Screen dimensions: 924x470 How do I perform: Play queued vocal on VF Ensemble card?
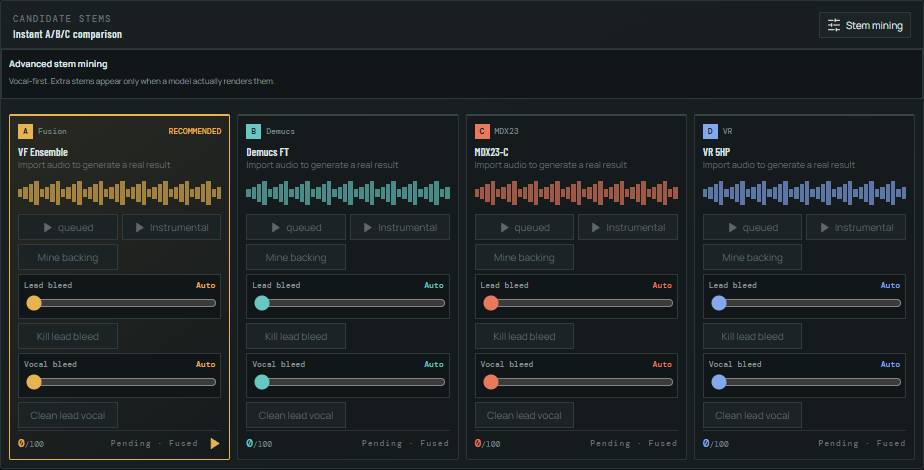[x=68, y=227]
